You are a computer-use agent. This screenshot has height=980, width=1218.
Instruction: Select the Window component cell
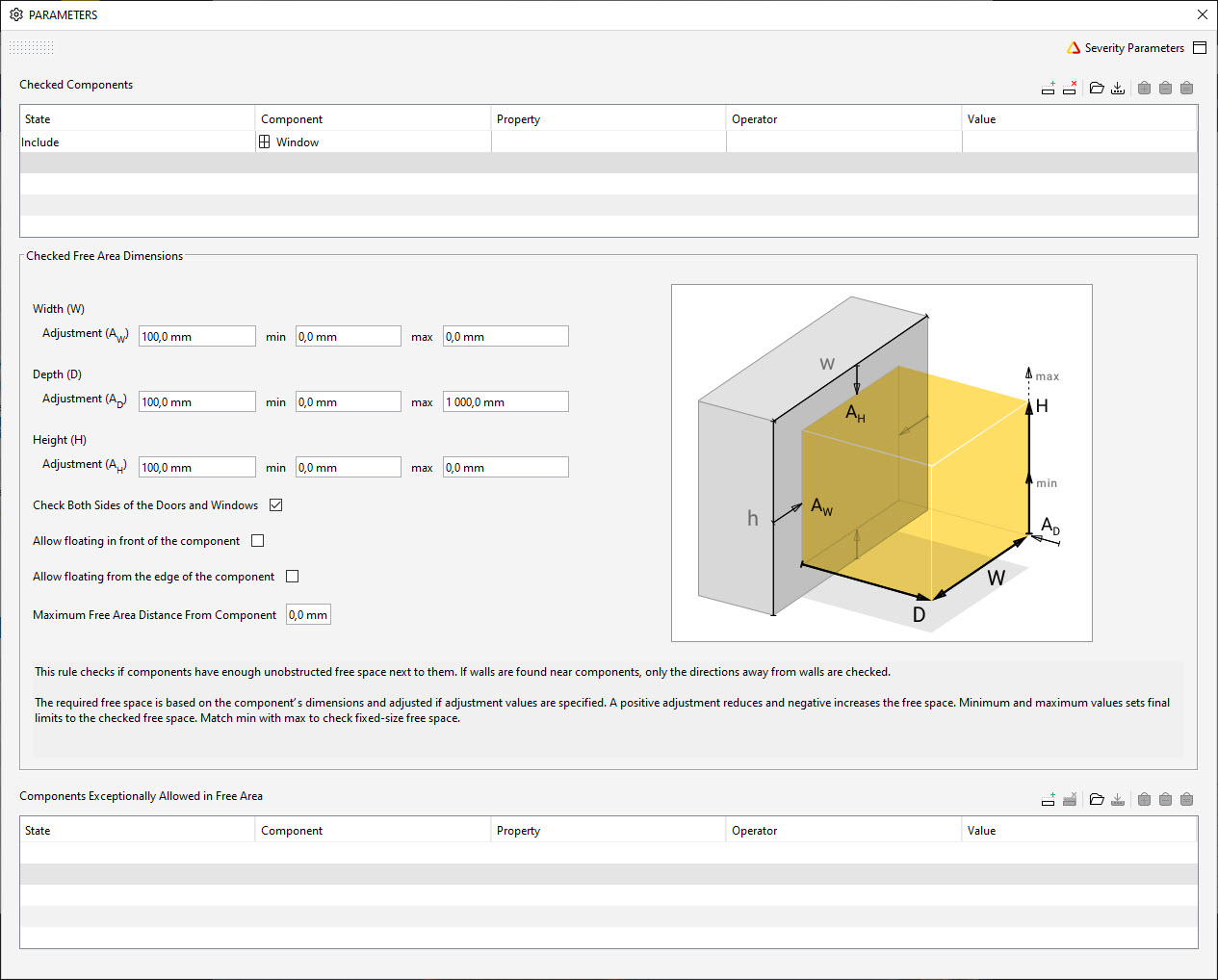point(374,142)
